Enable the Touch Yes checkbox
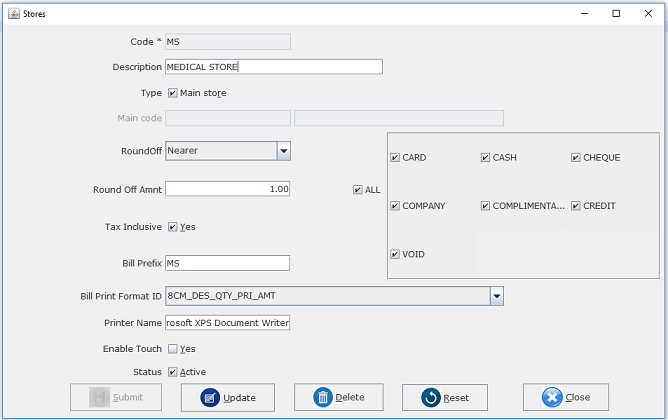This screenshot has height=420, width=668. click(x=173, y=349)
